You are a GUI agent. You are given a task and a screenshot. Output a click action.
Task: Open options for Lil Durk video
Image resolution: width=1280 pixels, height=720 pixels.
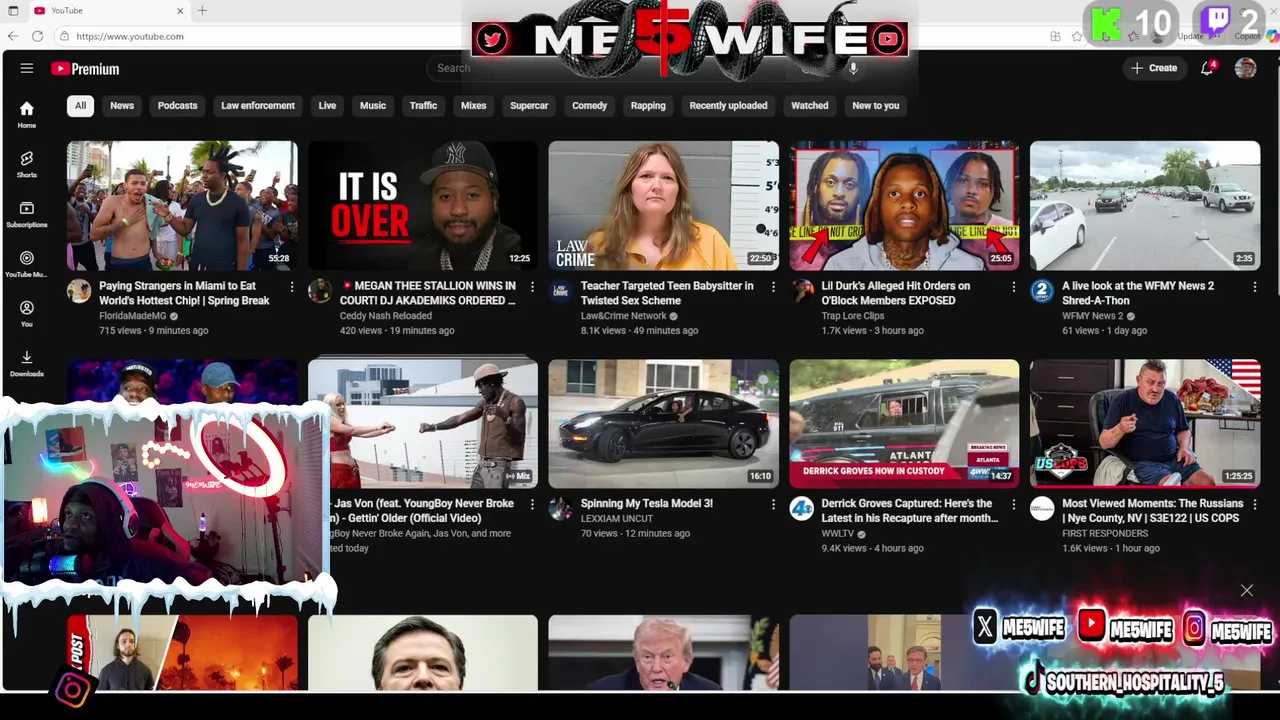1013,287
